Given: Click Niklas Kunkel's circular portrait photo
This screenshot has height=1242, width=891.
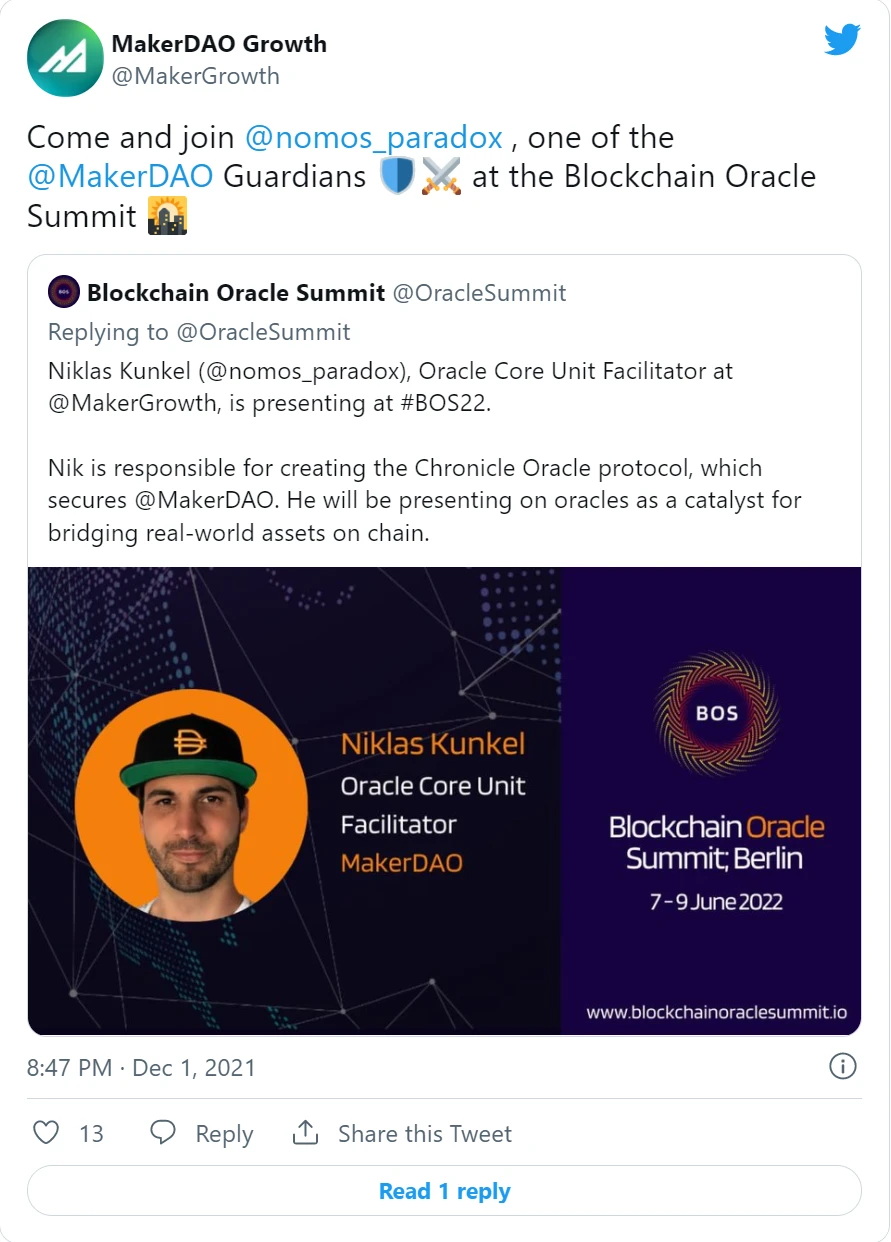Looking at the screenshot, I should 192,805.
